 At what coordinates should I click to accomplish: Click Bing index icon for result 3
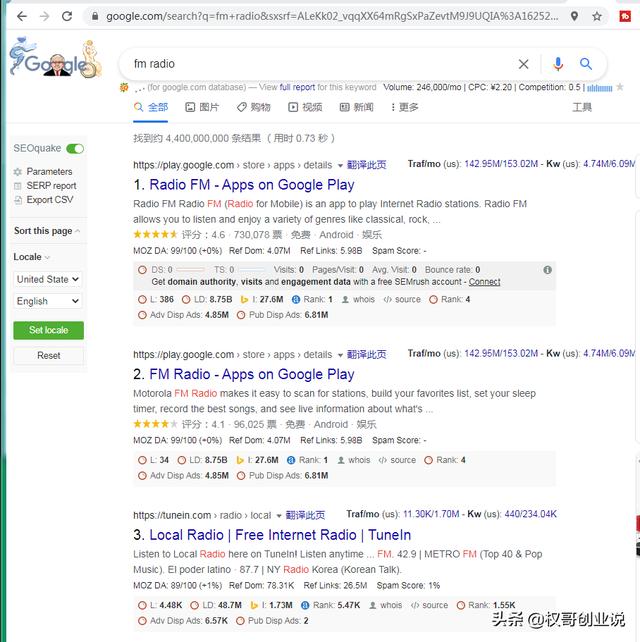click(254, 605)
